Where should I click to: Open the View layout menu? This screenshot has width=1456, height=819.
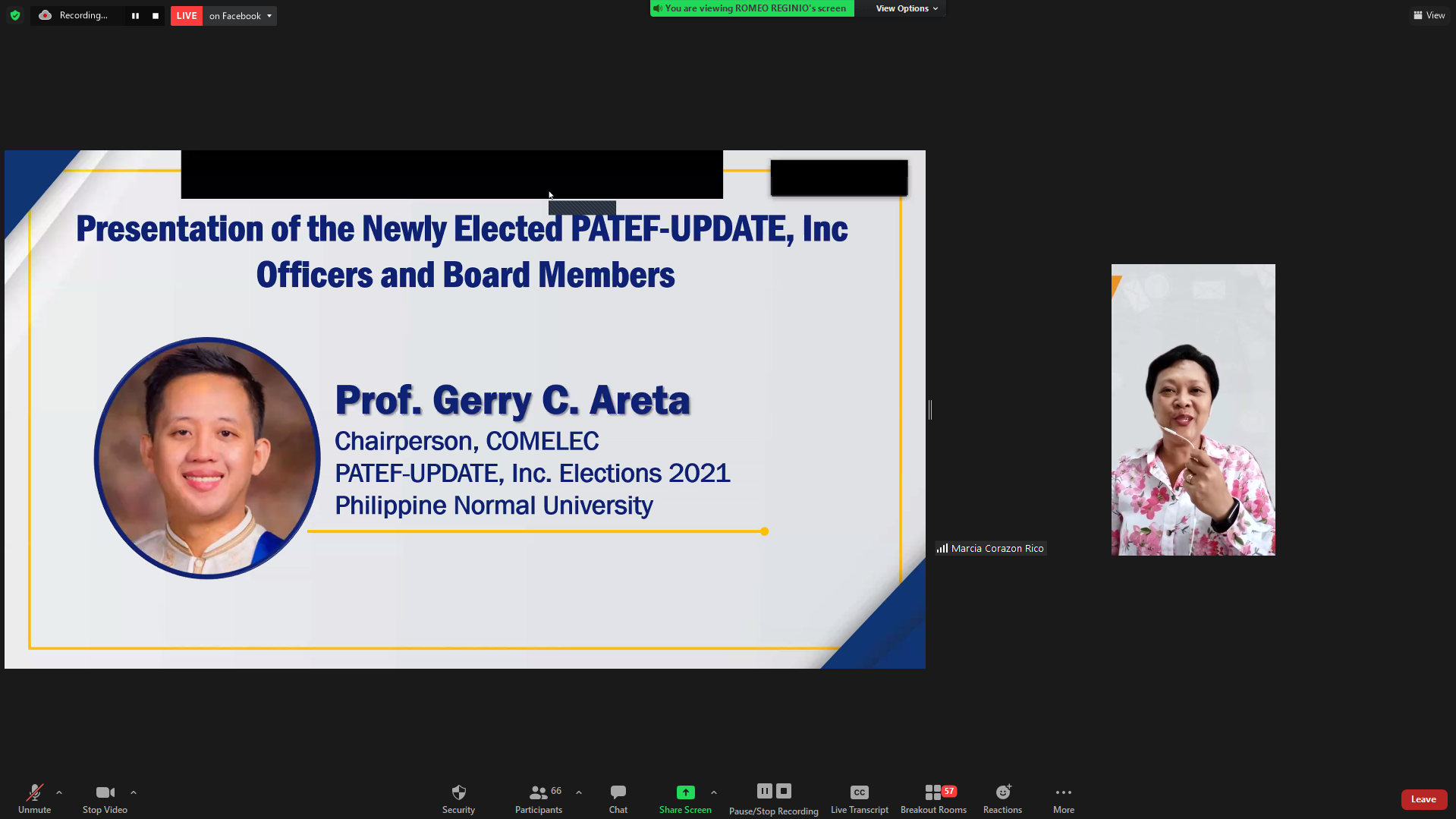pyautogui.click(x=1429, y=15)
